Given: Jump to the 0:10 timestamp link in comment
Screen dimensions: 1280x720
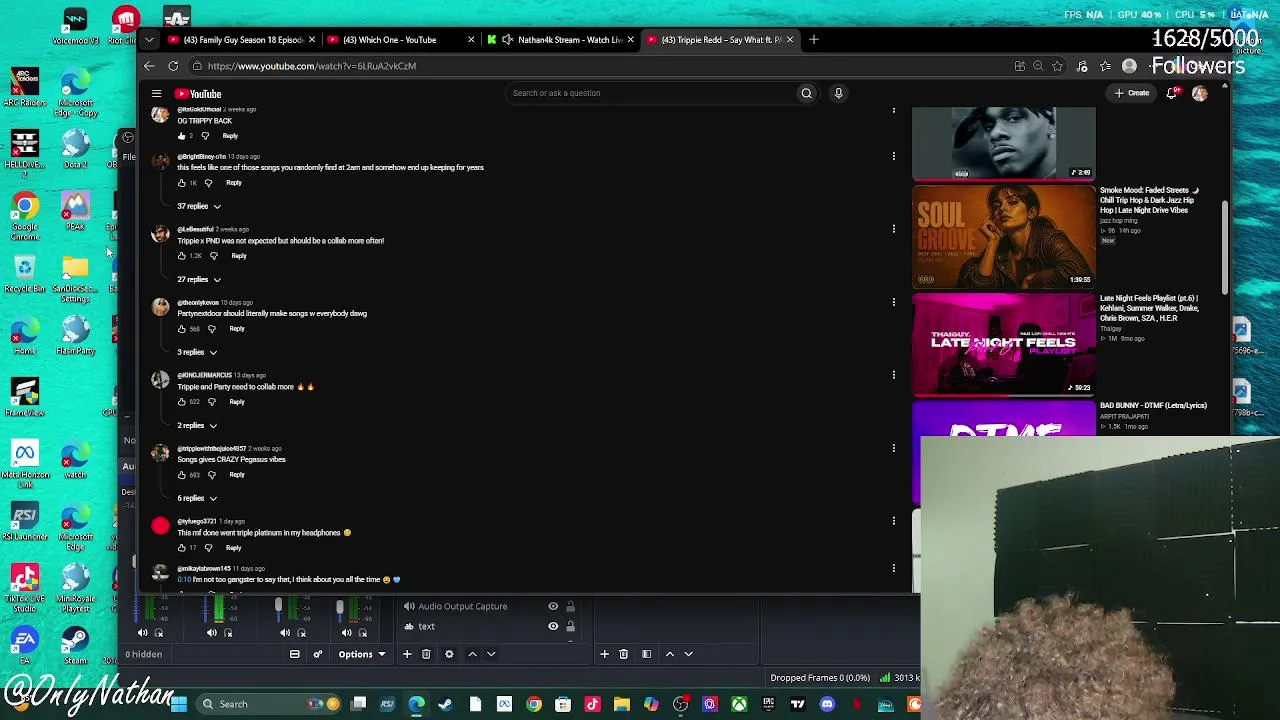Looking at the screenshot, I should tap(184, 580).
